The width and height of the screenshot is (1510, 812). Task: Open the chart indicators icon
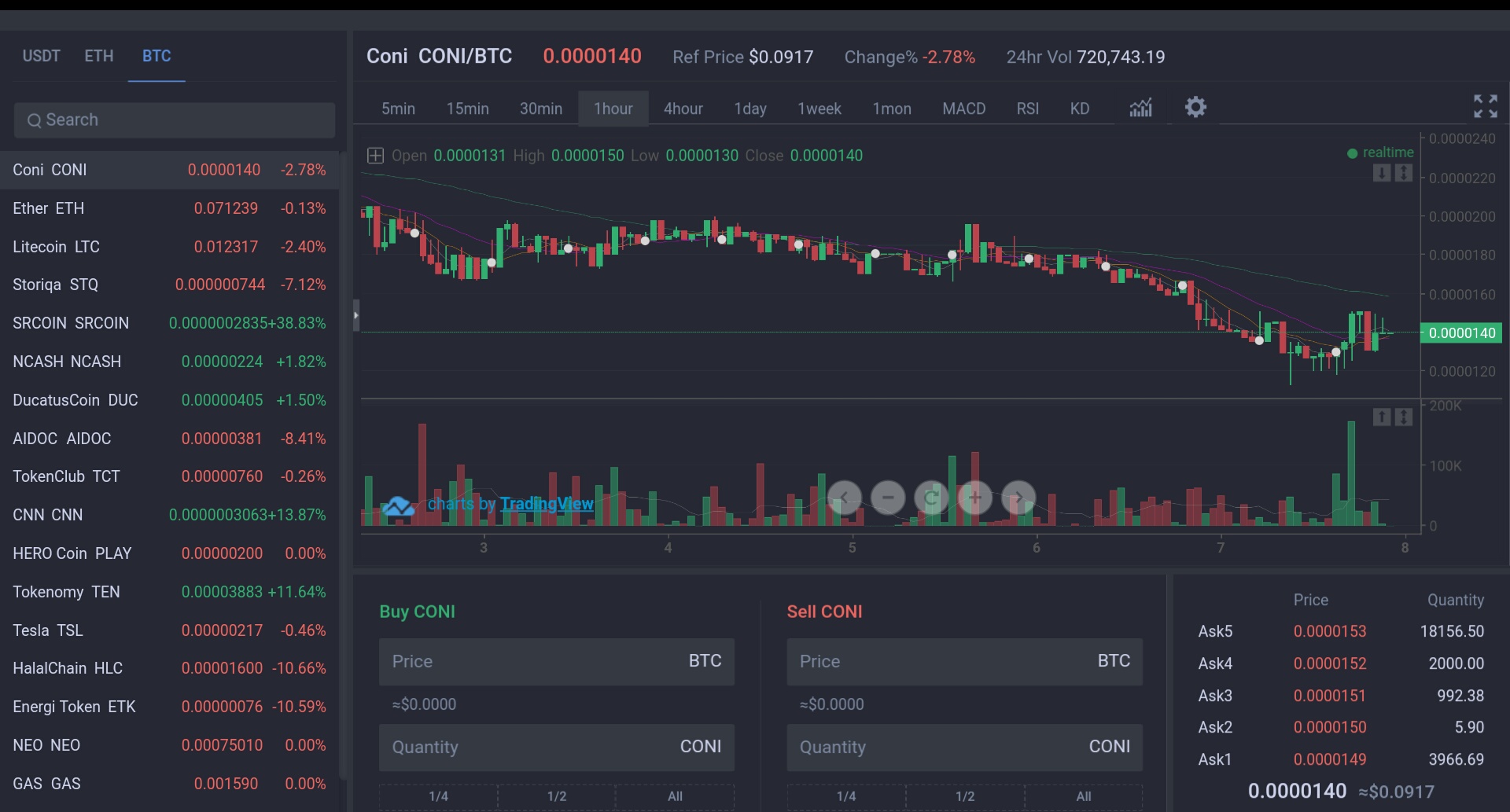coord(1140,108)
